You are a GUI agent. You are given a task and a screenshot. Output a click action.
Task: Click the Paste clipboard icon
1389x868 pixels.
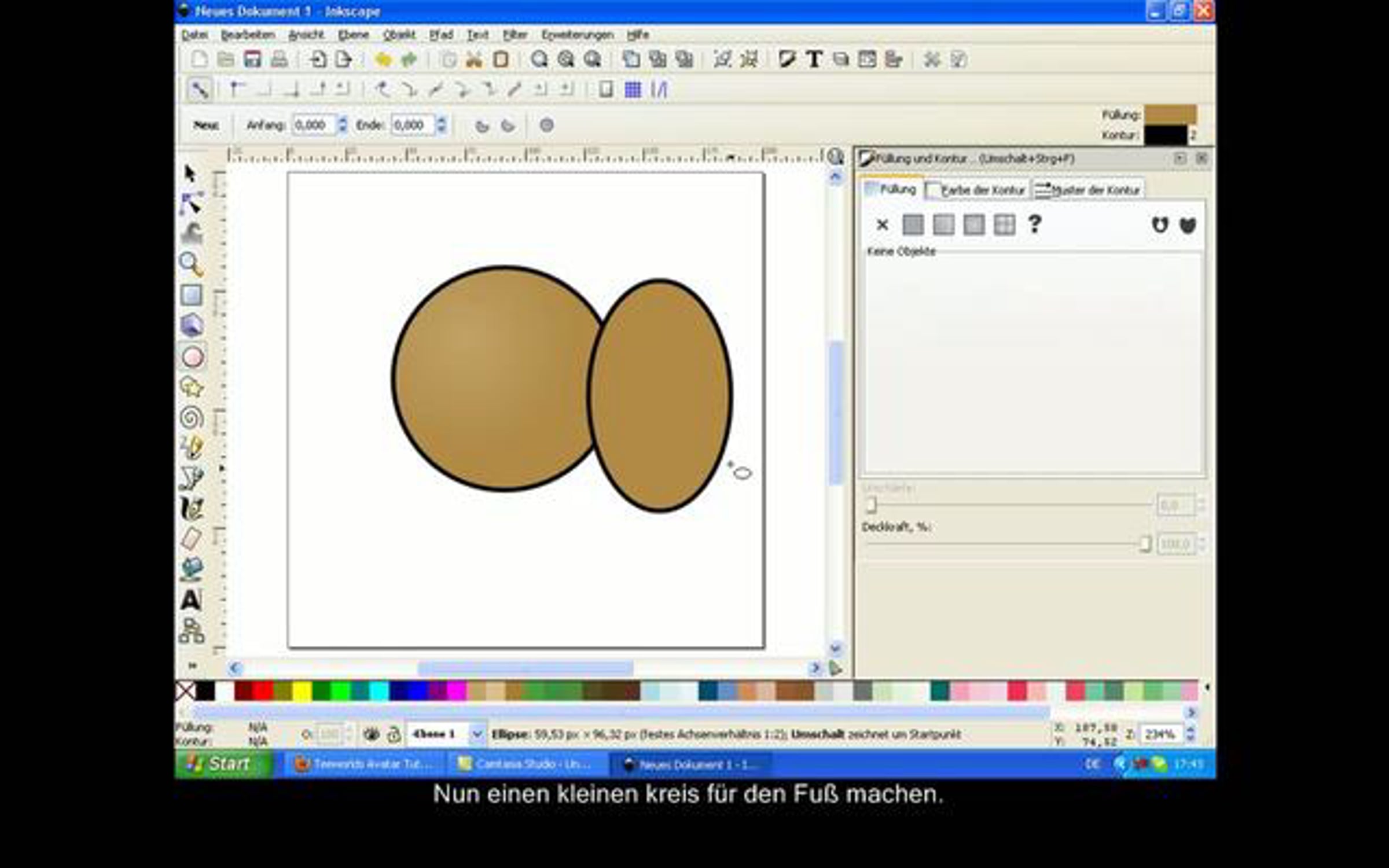coord(501,59)
